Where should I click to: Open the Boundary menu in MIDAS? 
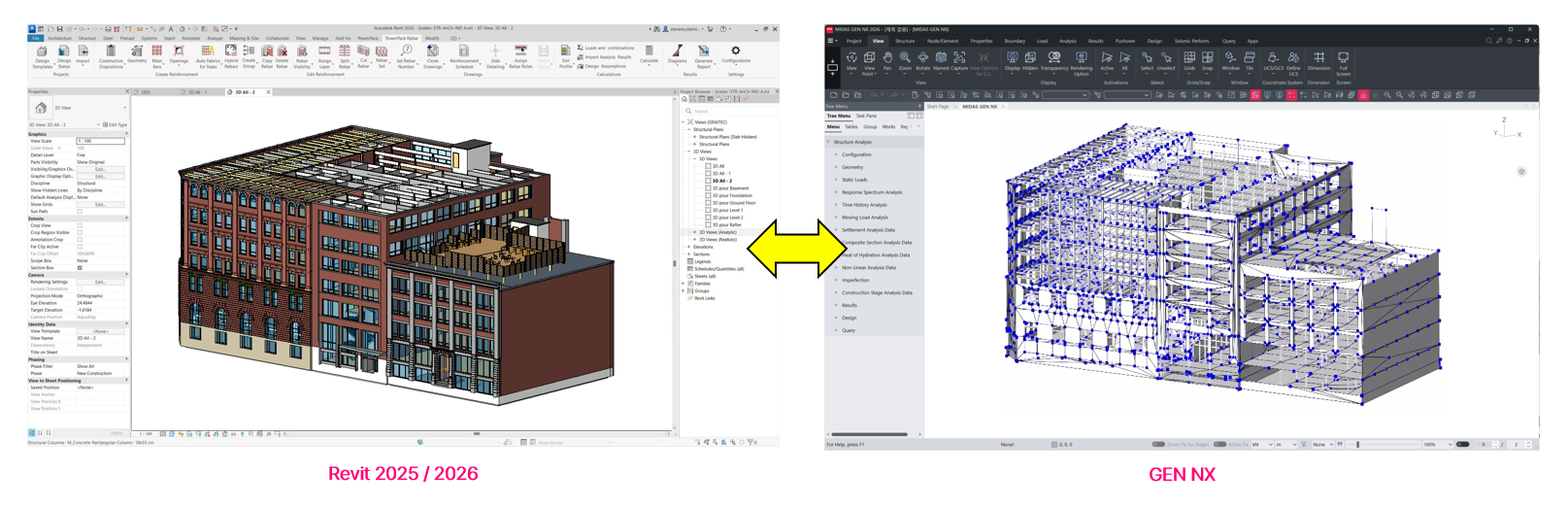1015,41
